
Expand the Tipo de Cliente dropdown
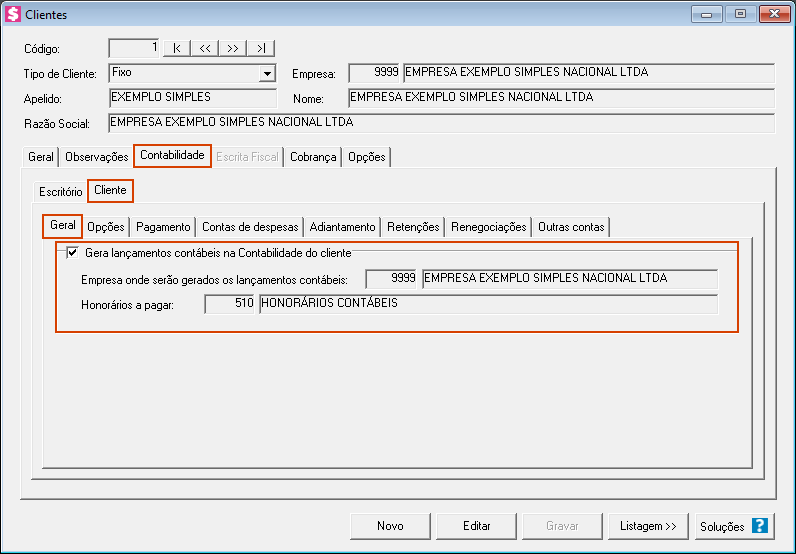(x=267, y=73)
